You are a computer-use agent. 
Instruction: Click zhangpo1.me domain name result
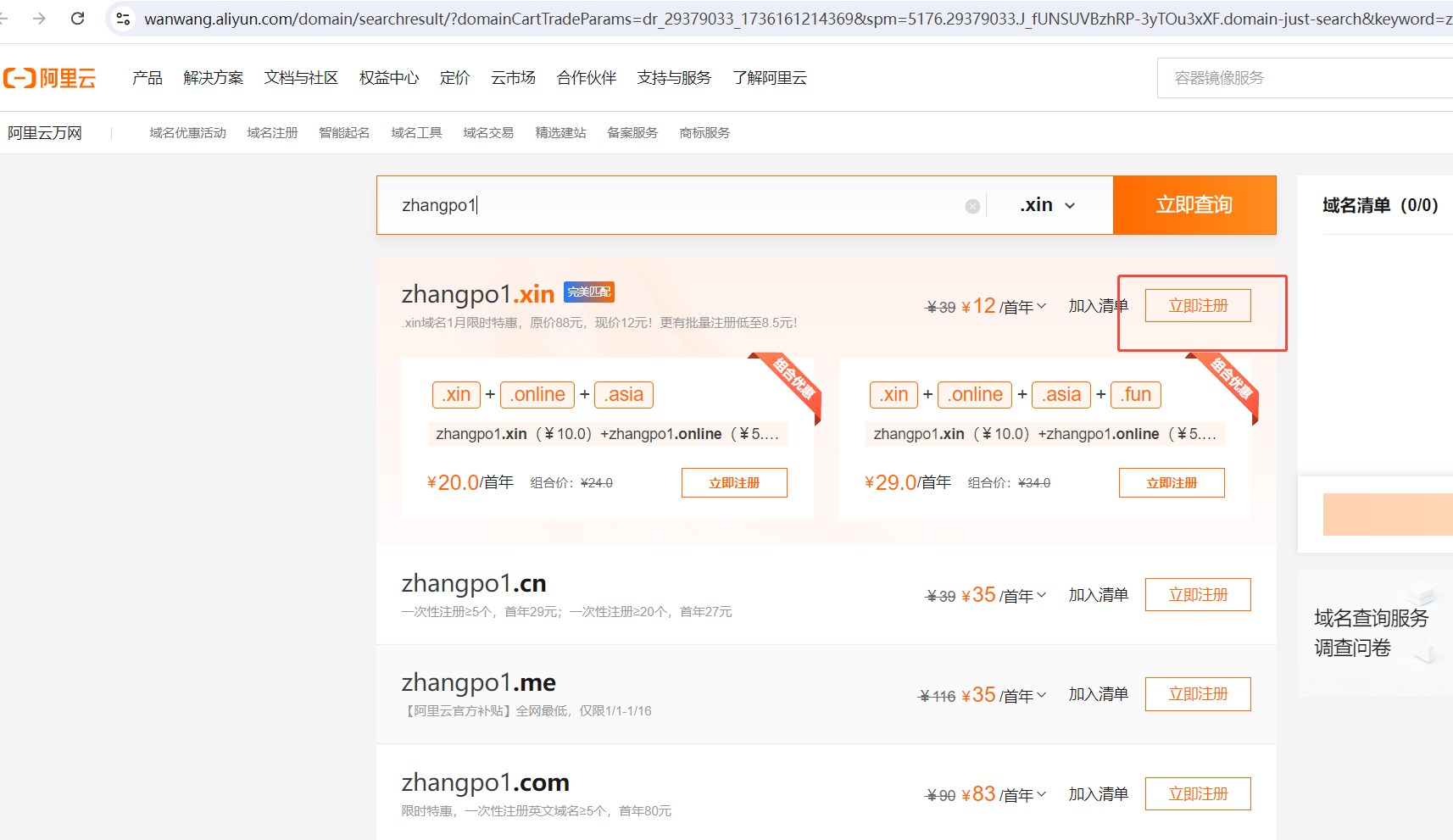(x=479, y=683)
